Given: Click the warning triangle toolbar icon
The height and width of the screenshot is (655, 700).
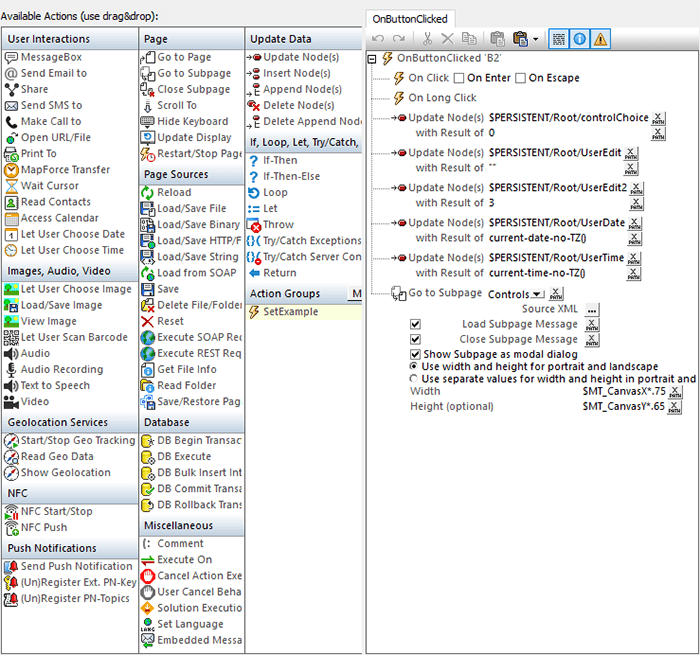Looking at the screenshot, I should tap(600, 39).
